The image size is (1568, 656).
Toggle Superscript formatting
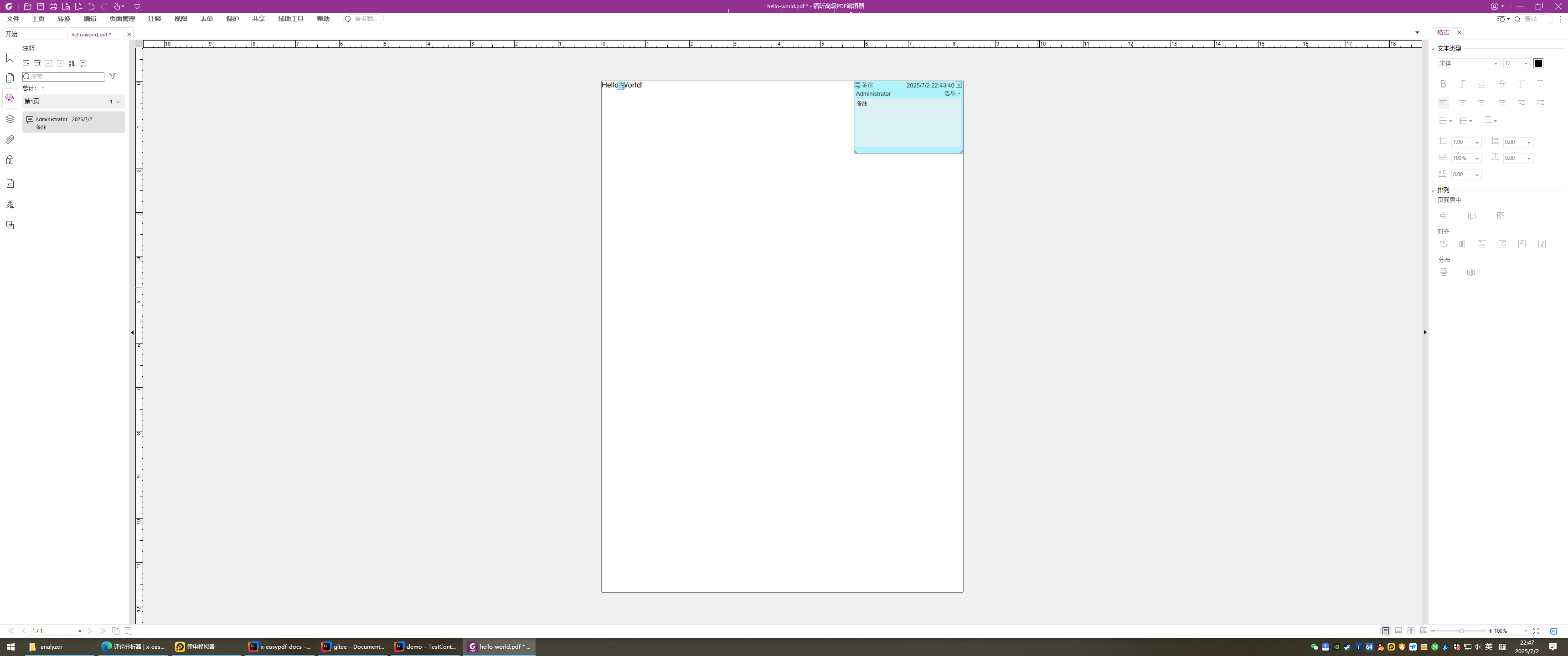coord(1521,84)
